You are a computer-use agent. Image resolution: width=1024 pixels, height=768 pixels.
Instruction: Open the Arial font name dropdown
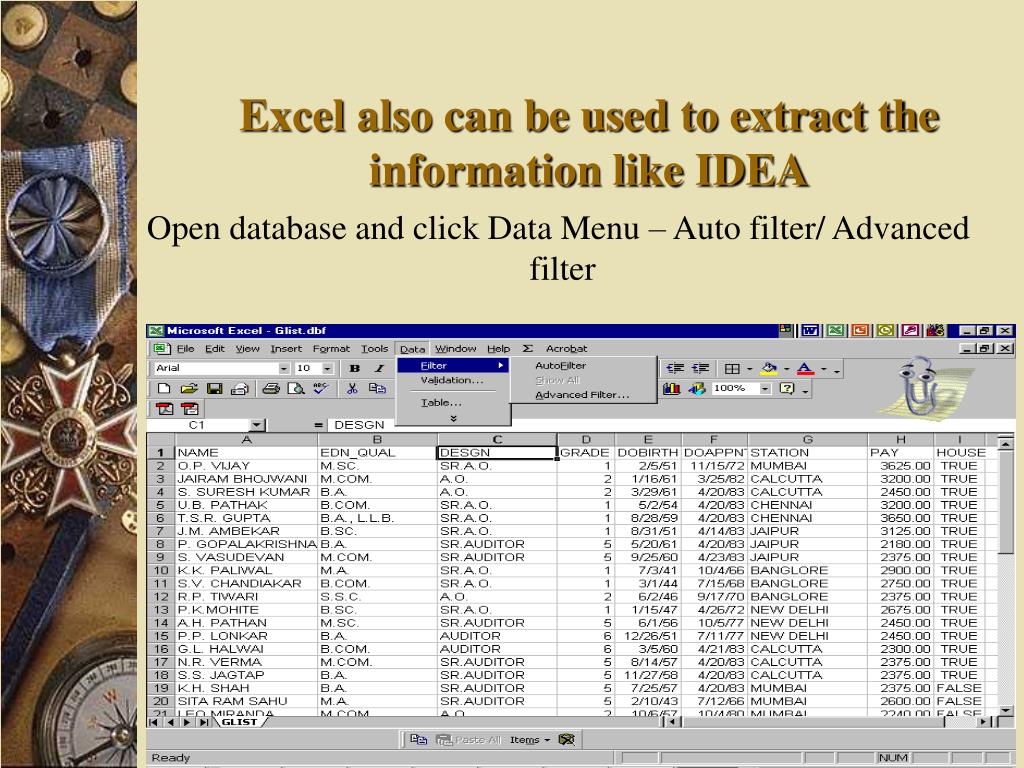point(283,369)
